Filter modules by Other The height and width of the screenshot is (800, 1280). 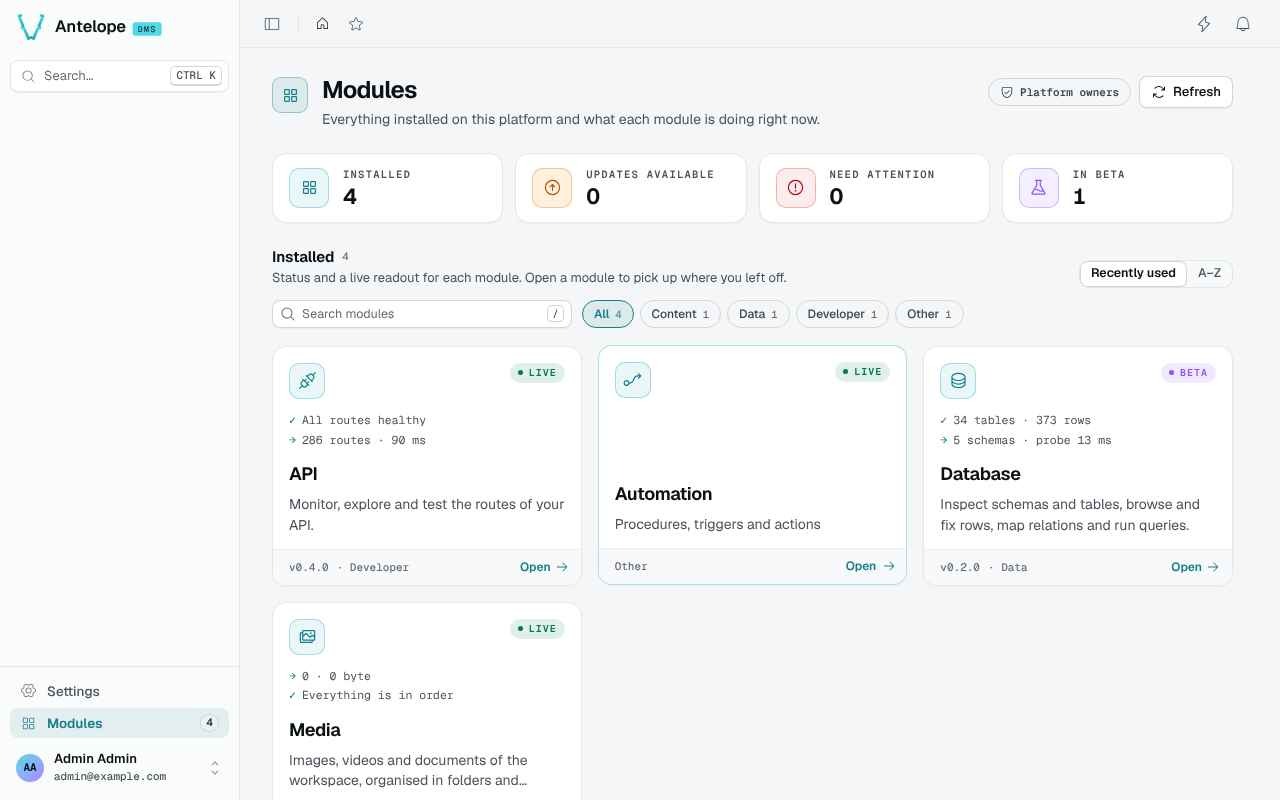click(929, 314)
